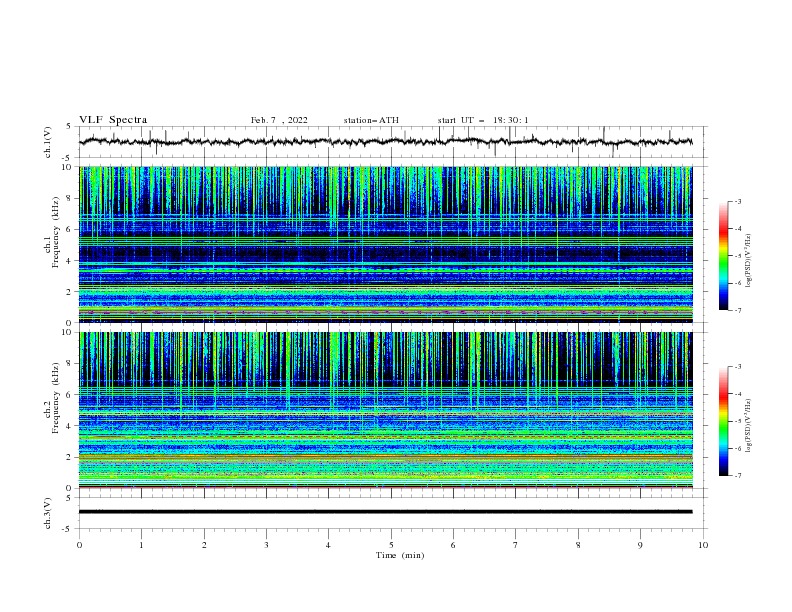Click time axis tick label '1'
Screen dimensions: 792x612
tap(141, 545)
